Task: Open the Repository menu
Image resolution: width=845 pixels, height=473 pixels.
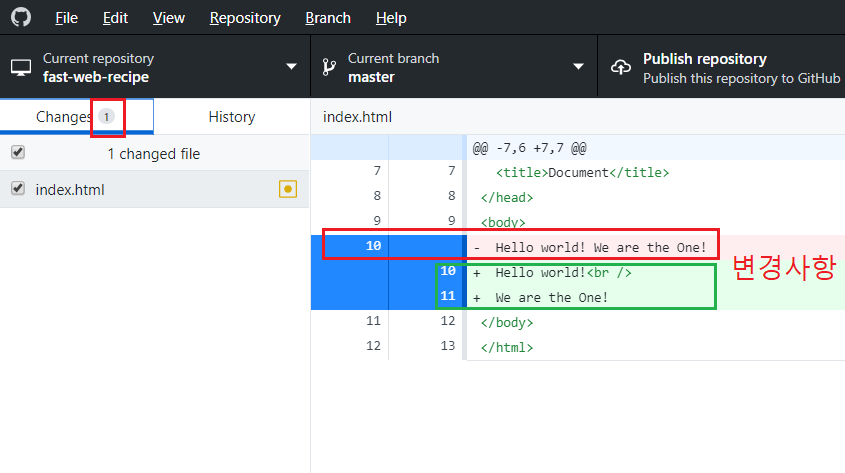Action: [245, 18]
